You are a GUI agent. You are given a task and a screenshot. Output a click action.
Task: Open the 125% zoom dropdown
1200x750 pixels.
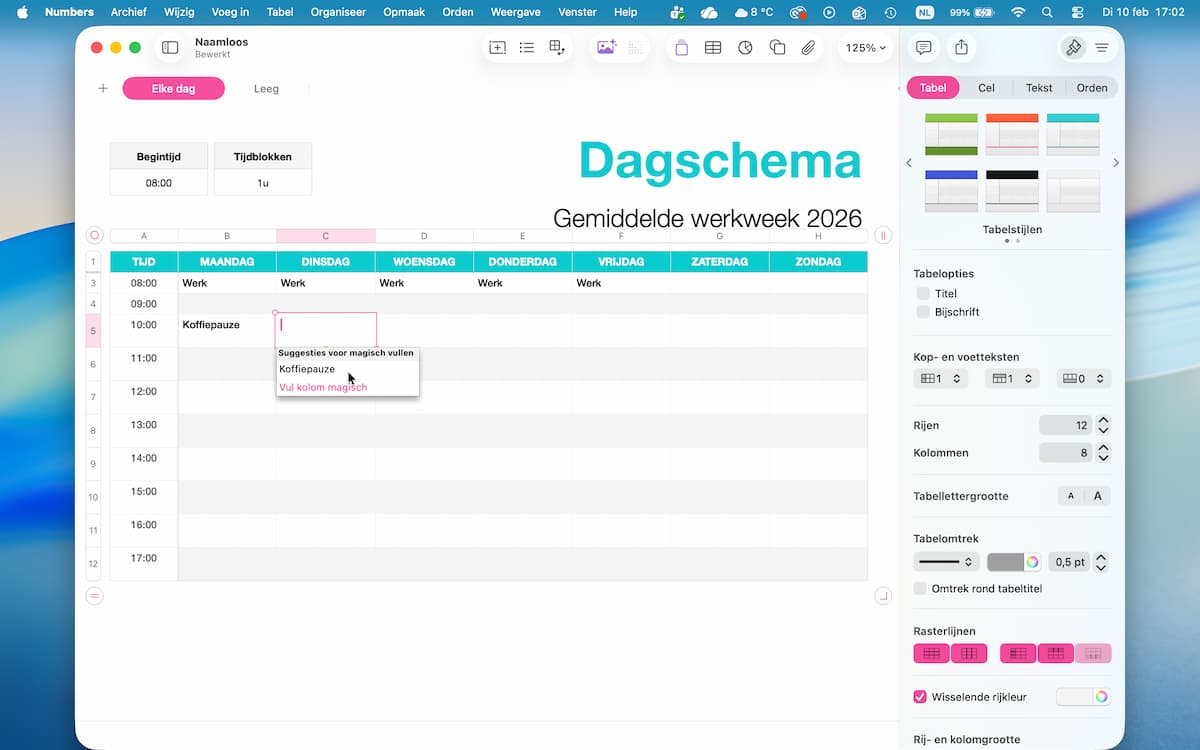coord(865,48)
